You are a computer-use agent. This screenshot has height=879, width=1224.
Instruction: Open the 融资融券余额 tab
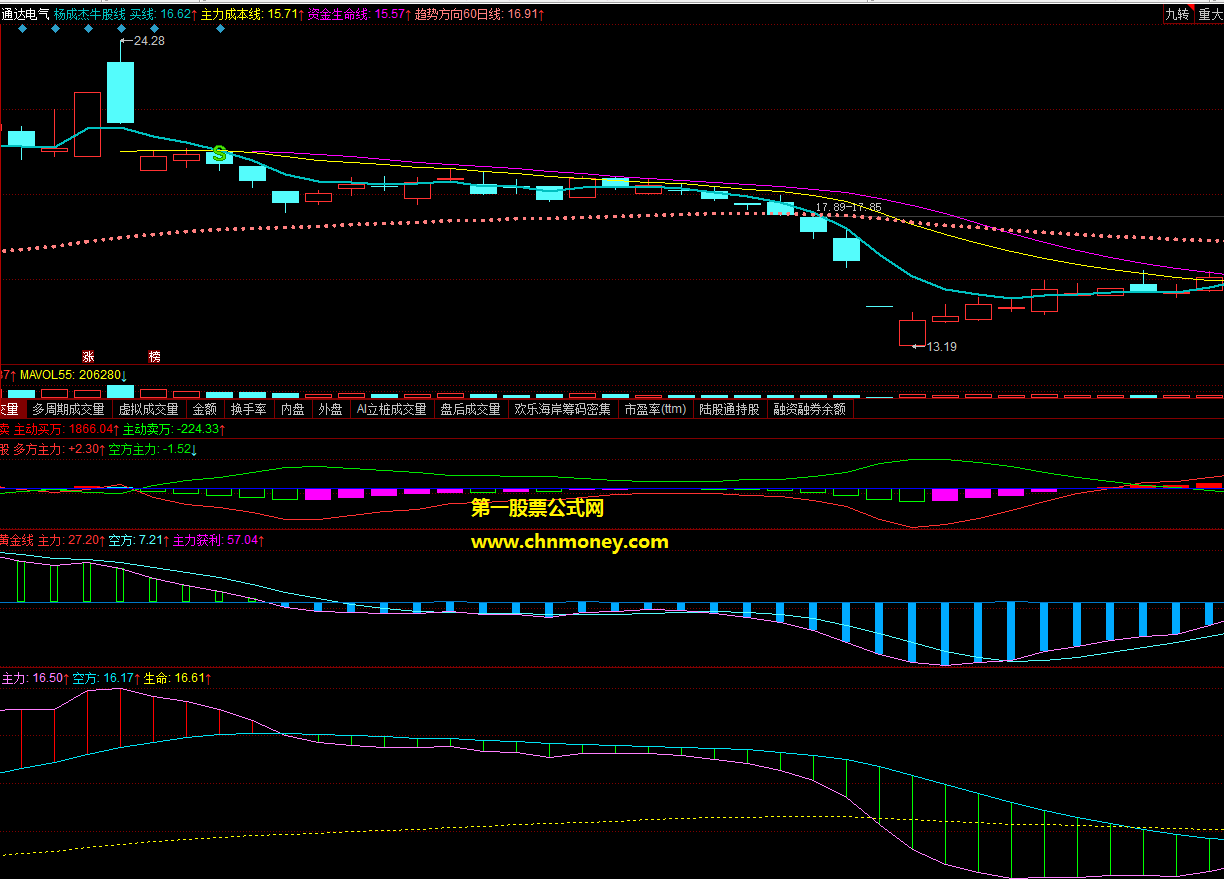pos(809,409)
